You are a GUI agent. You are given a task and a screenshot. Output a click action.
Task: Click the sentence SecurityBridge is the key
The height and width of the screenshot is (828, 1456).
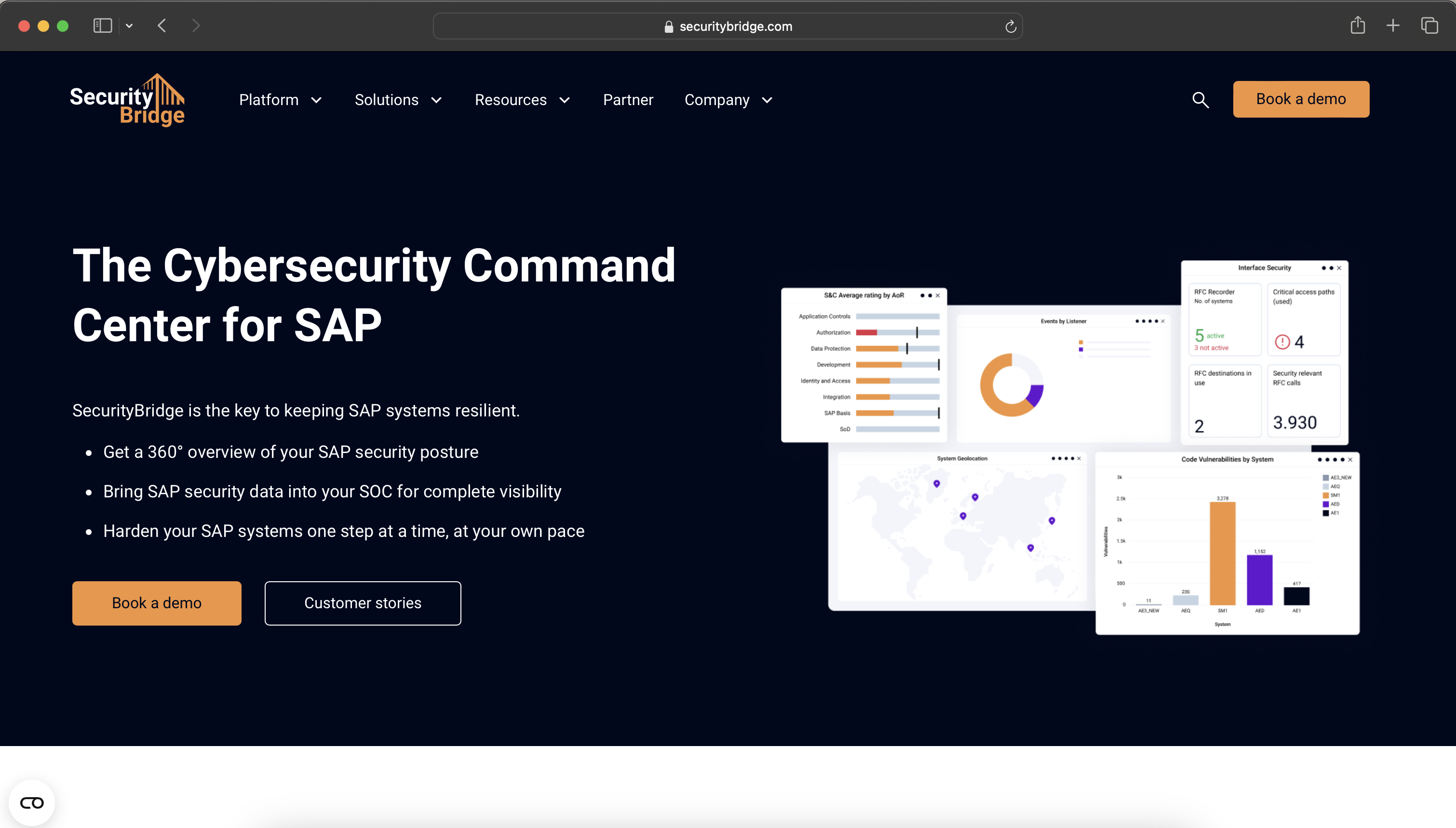click(296, 411)
